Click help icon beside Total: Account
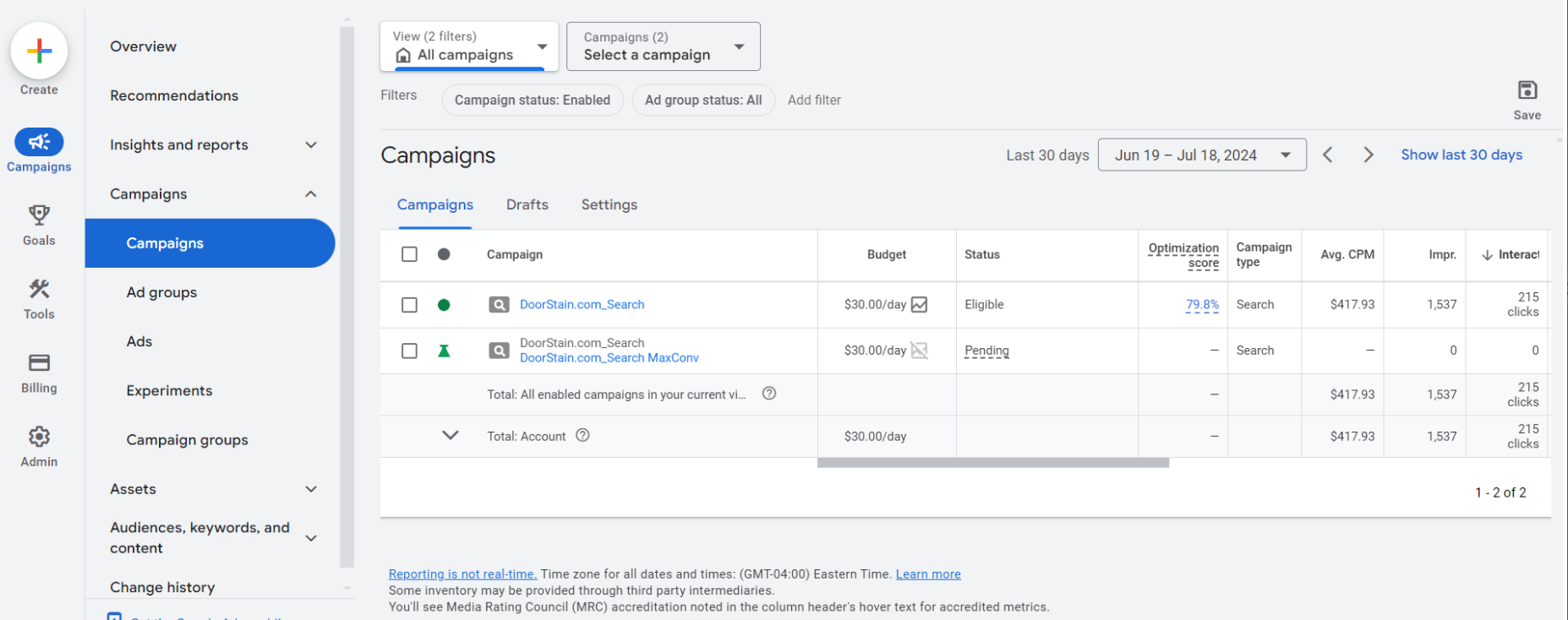 coord(582,436)
